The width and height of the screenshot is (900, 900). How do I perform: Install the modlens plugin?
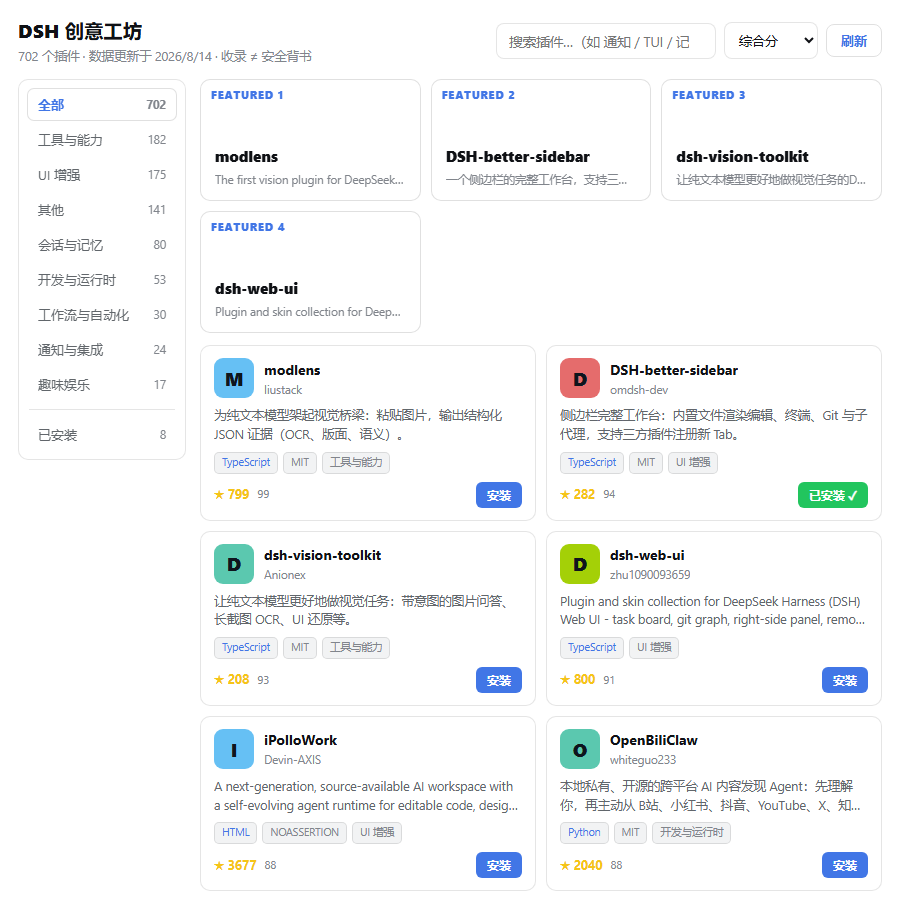[x=498, y=495]
